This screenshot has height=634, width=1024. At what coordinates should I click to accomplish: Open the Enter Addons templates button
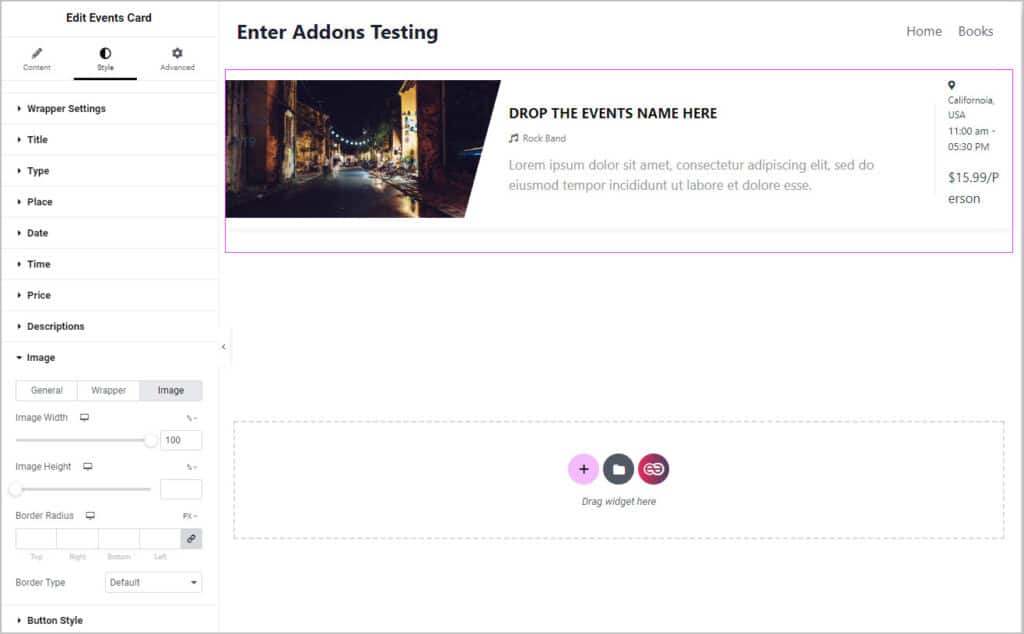tap(654, 469)
